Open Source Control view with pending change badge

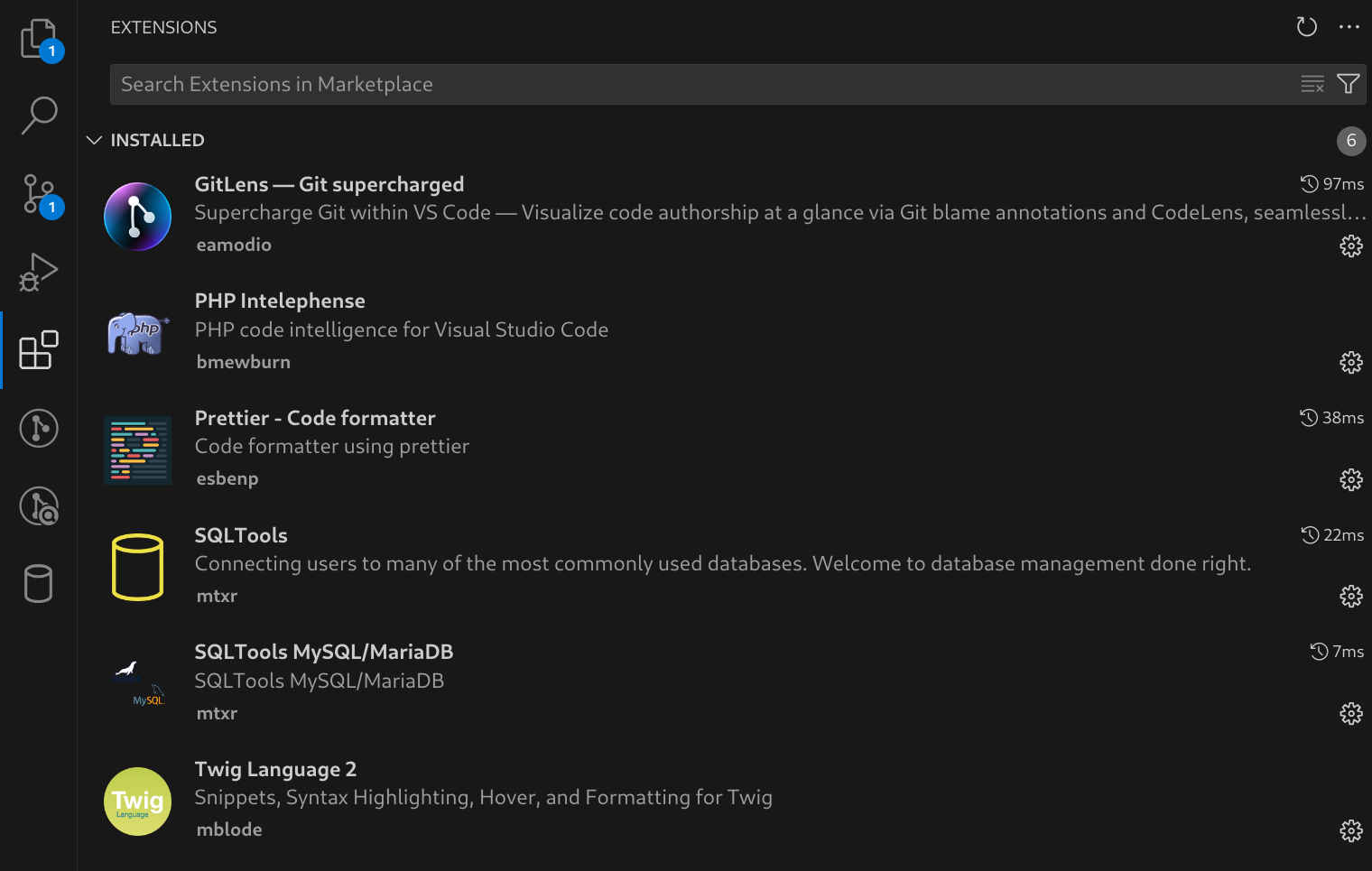38,194
